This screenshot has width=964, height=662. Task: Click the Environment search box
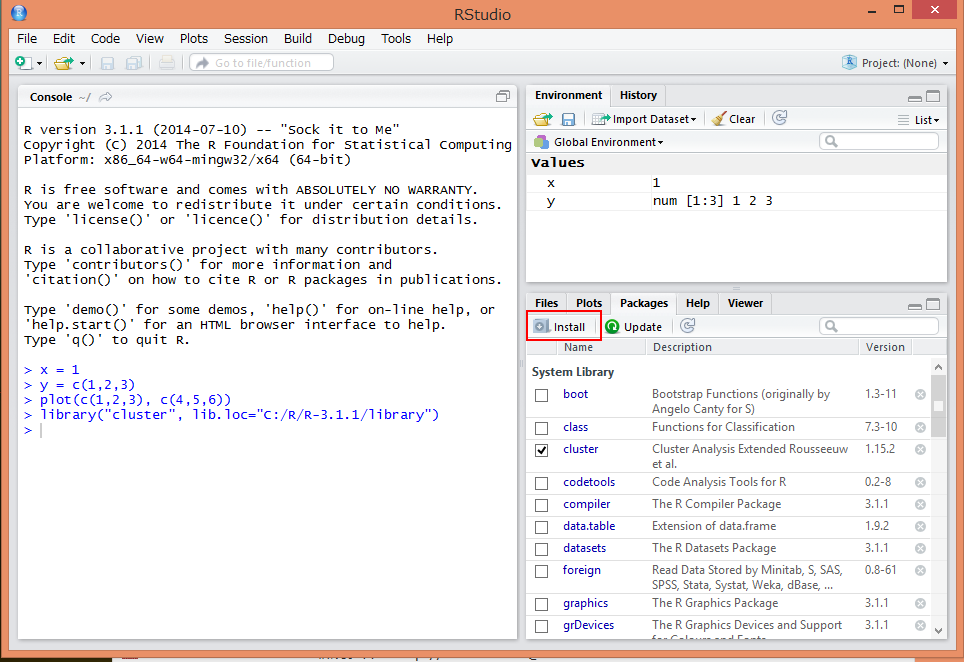coord(879,141)
